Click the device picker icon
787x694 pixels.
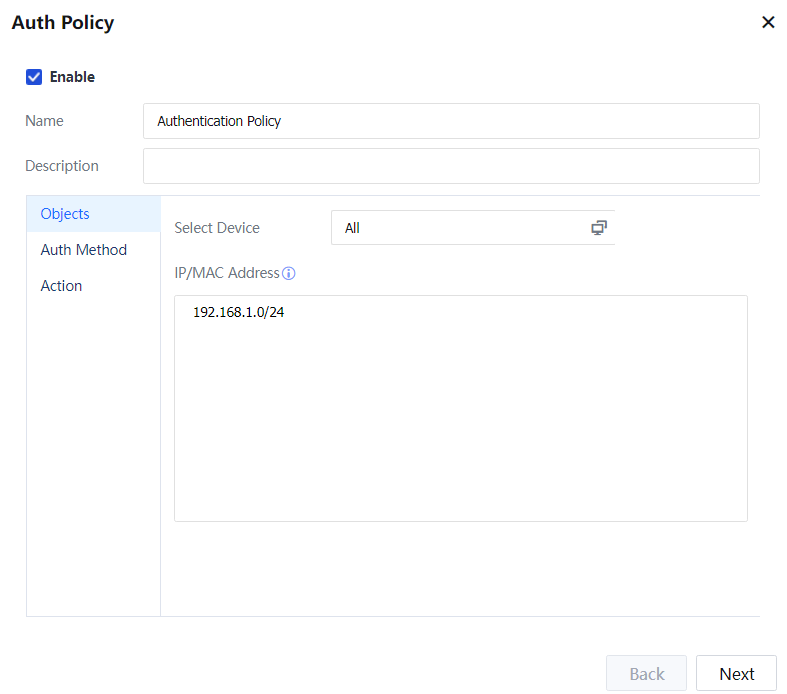599,228
